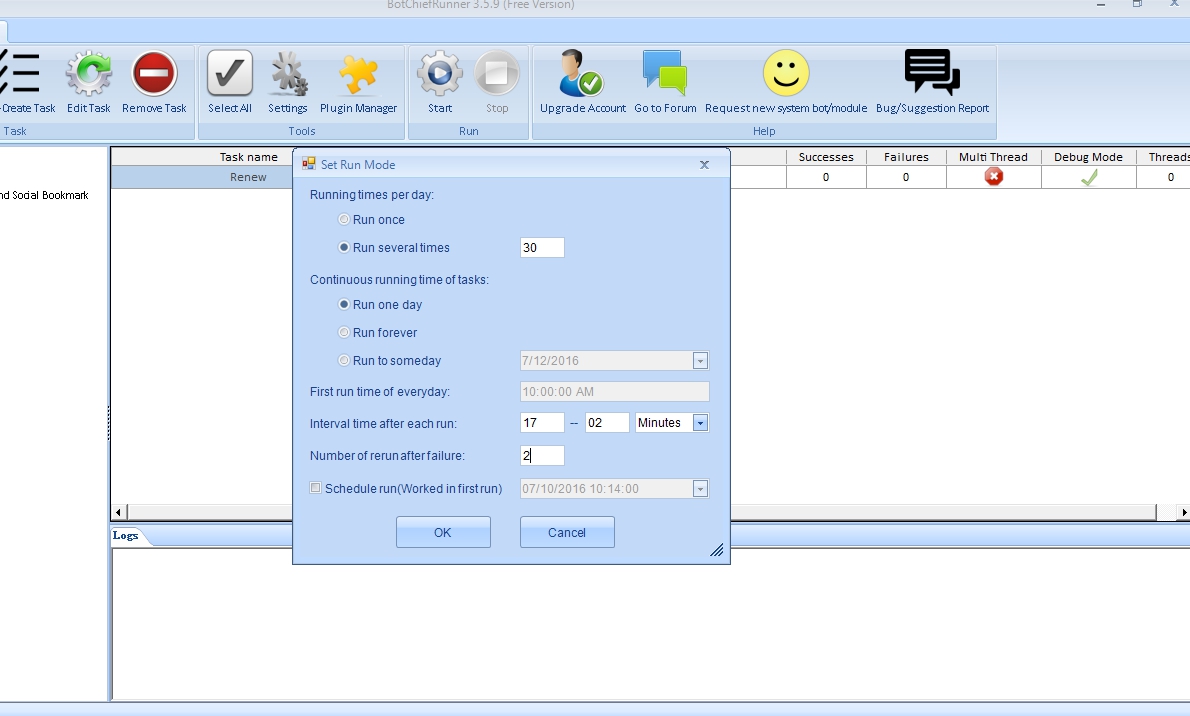
Task: Open the Go to Forum icon
Action: click(x=665, y=75)
